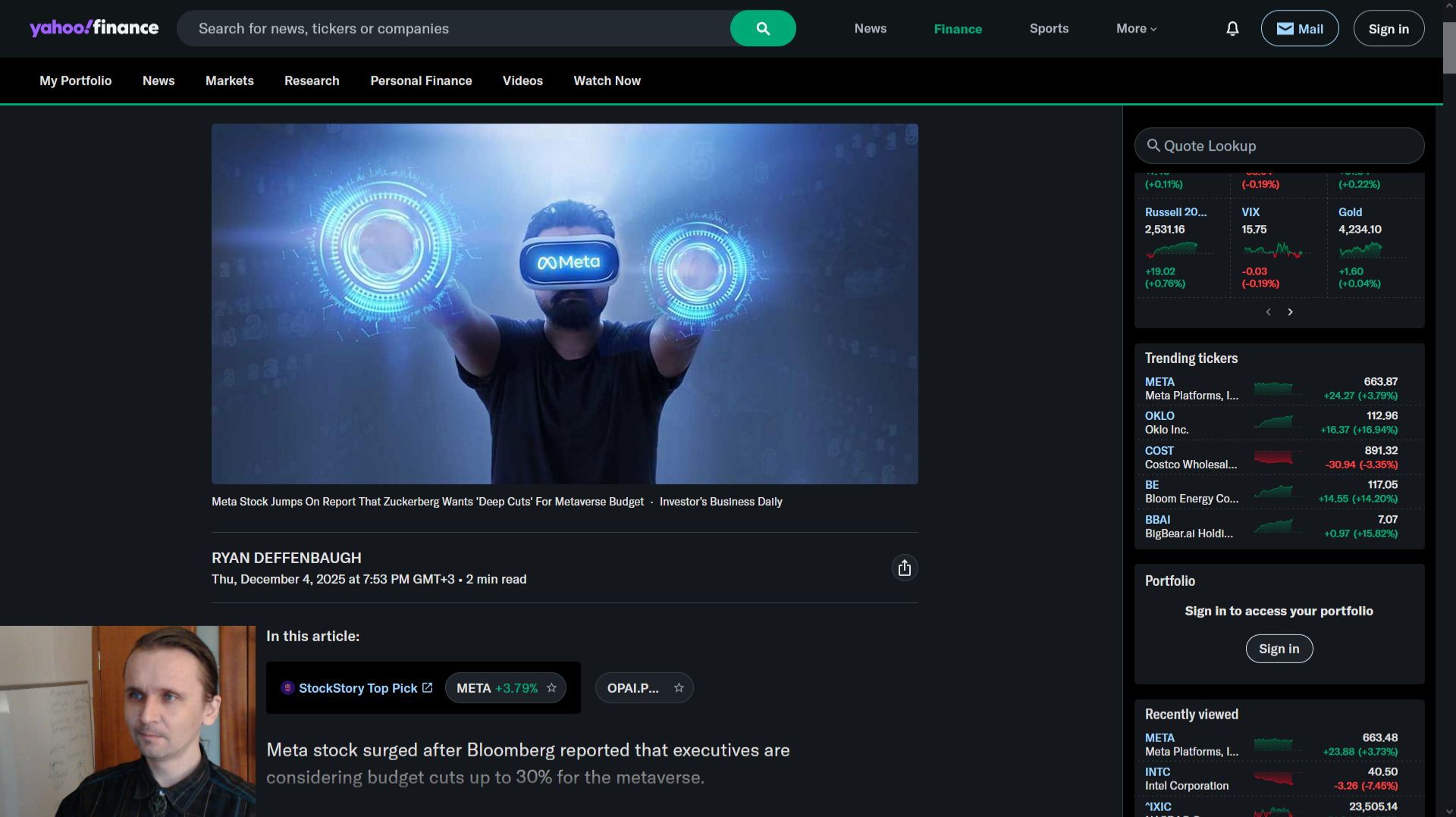Click the envelope icon in Mail button
The width and height of the screenshot is (1456, 817).
click(1285, 29)
